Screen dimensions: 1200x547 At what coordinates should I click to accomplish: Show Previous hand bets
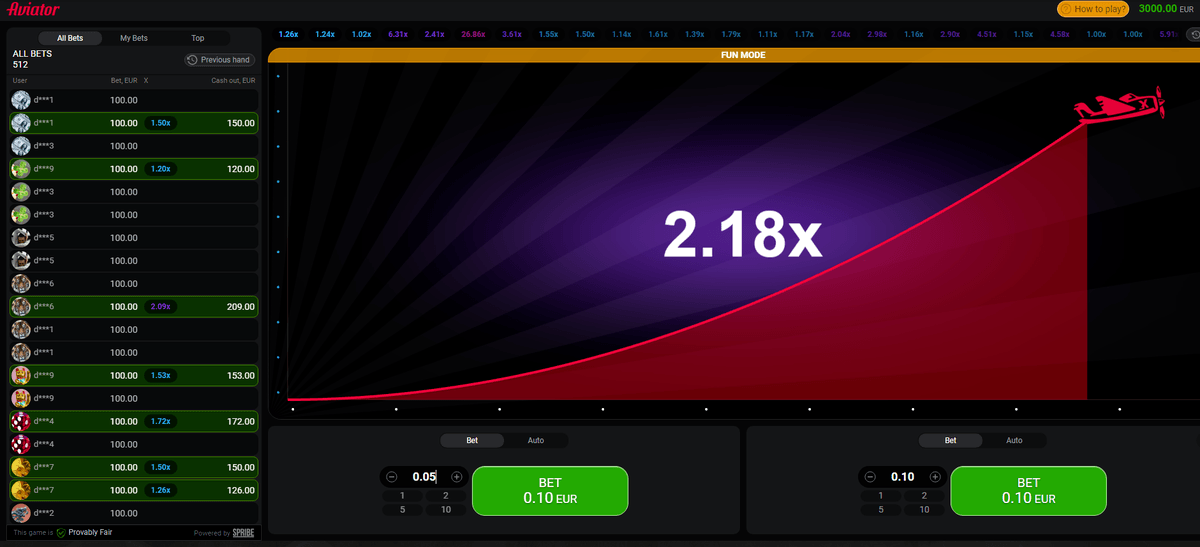[x=219, y=60]
